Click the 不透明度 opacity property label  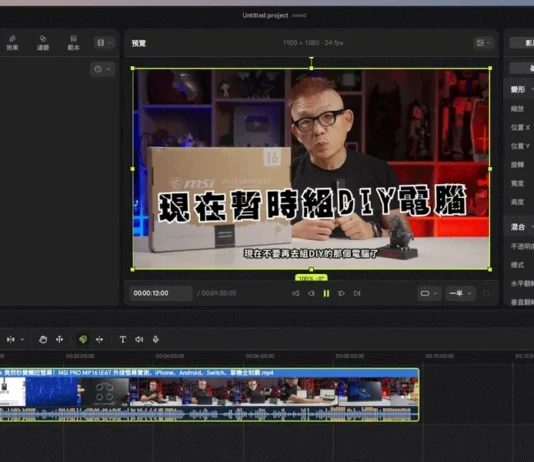(522, 246)
